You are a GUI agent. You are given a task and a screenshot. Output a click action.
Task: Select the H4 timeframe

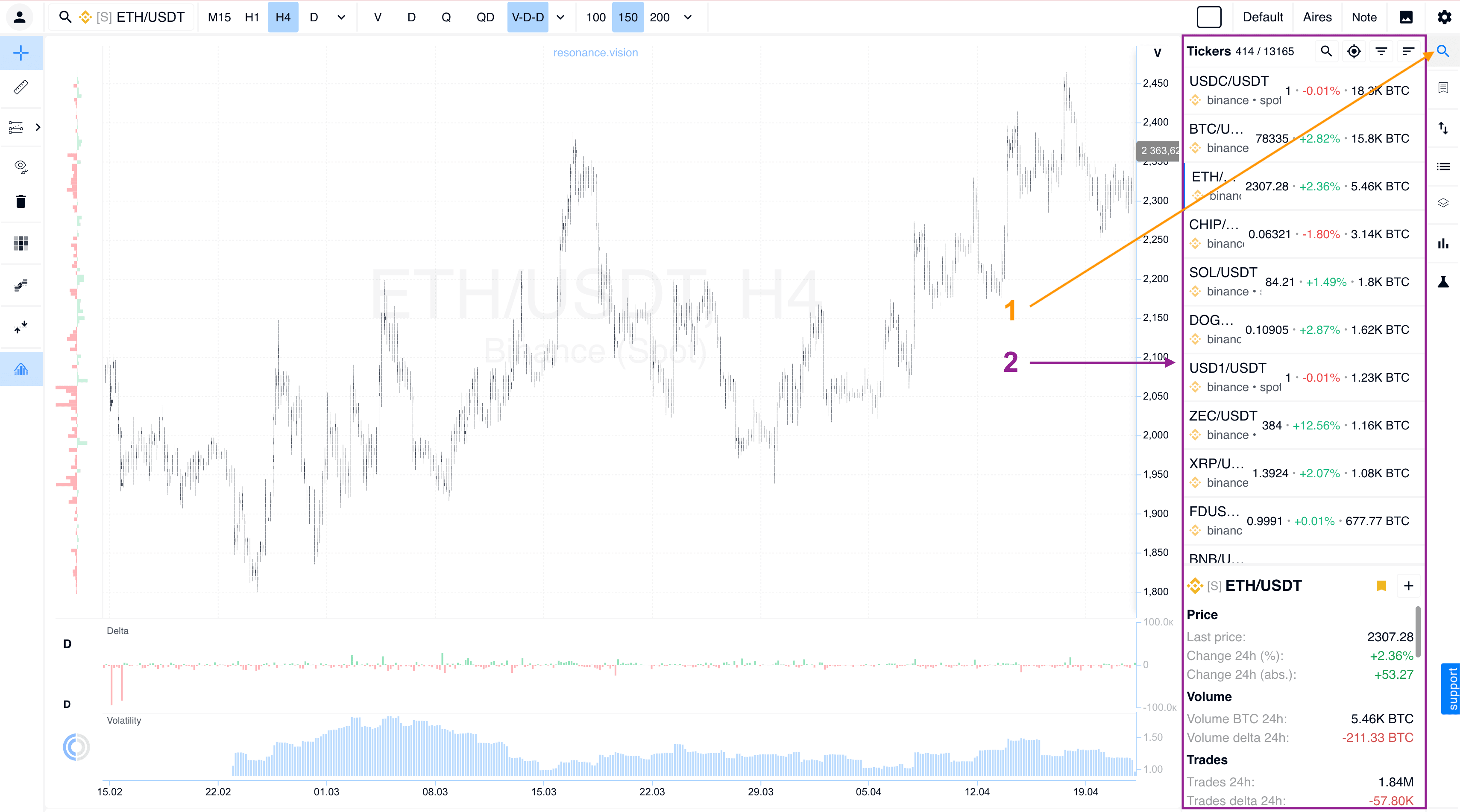[x=283, y=17]
